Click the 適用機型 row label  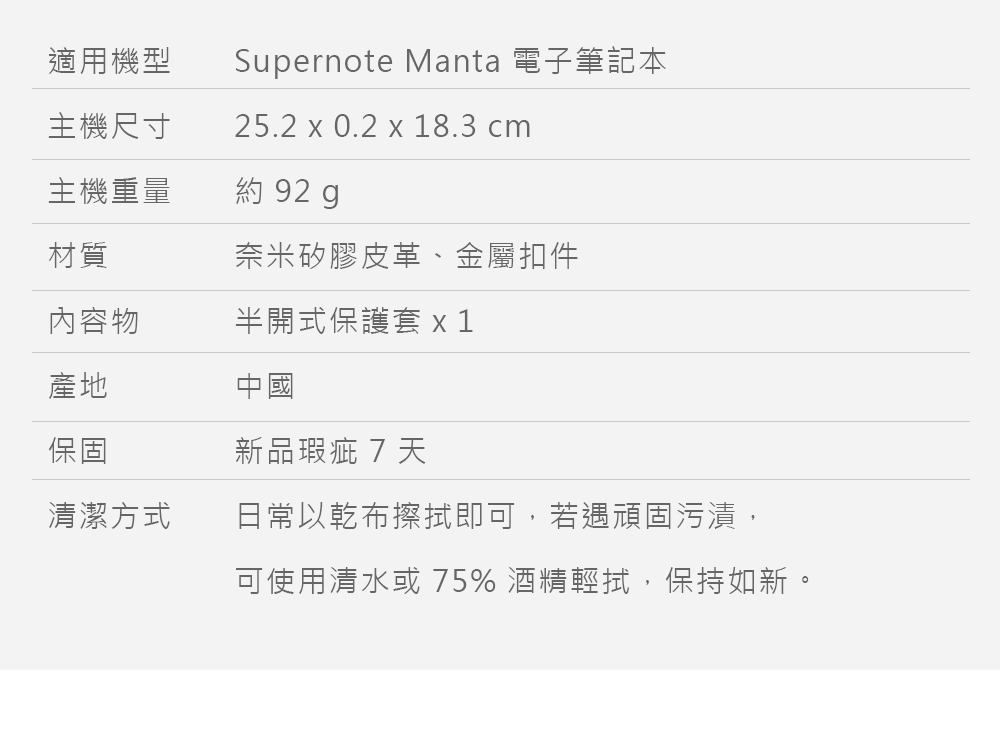109,62
